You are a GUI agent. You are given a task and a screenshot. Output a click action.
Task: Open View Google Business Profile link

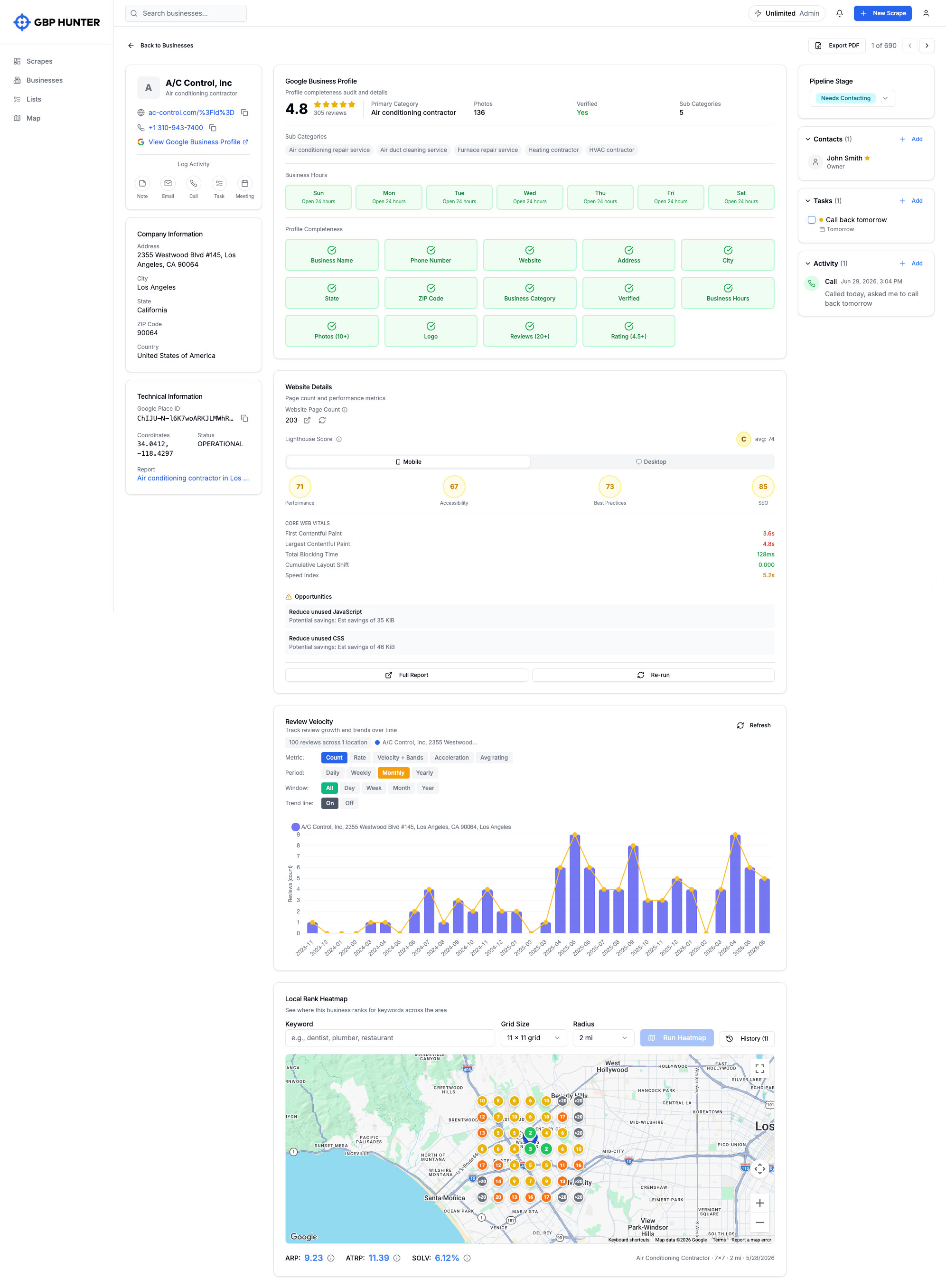pyautogui.click(x=193, y=142)
